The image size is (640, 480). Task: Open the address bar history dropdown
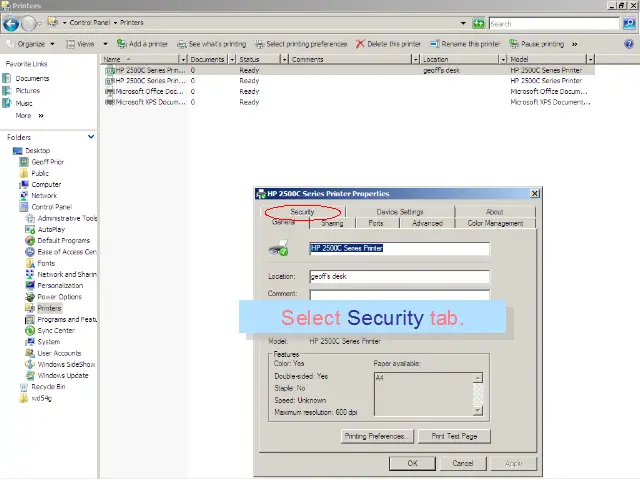click(463, 23)
